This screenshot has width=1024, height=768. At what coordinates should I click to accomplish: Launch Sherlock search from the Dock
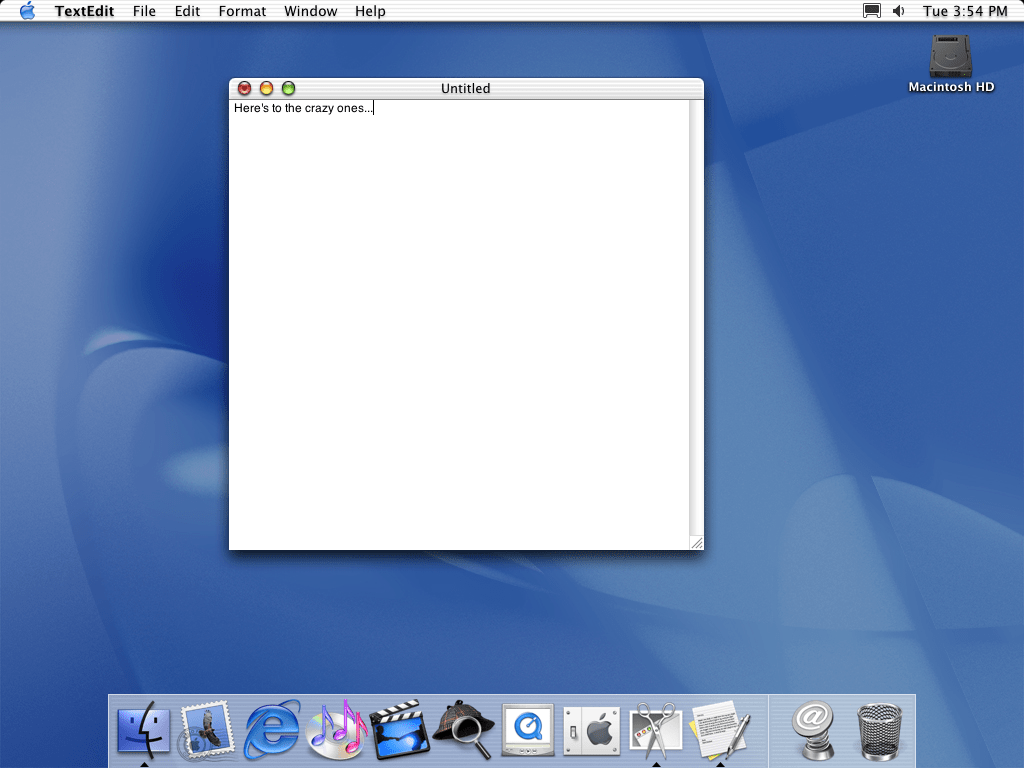pos(464,729)
